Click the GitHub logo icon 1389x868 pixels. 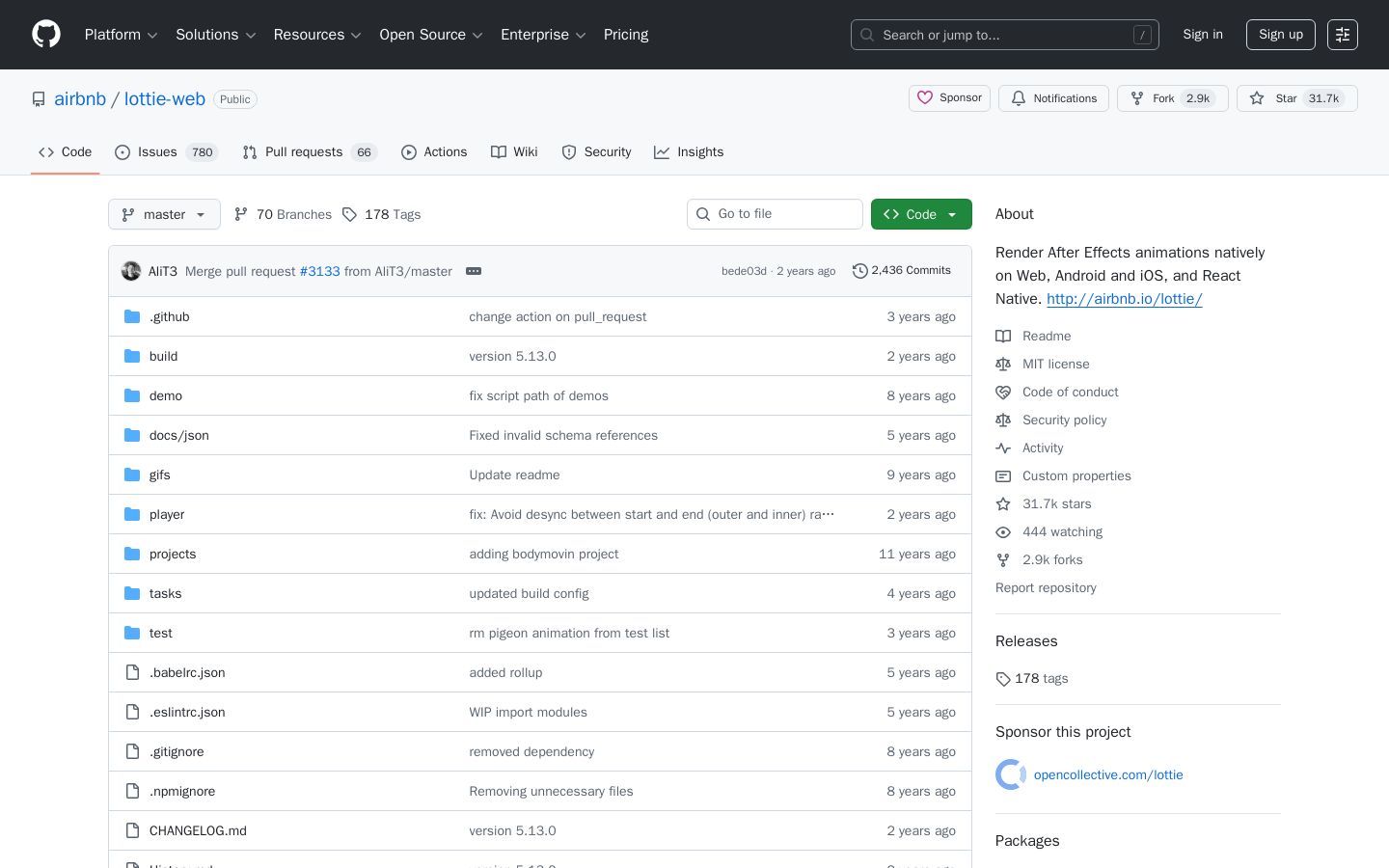coord(46,35)
